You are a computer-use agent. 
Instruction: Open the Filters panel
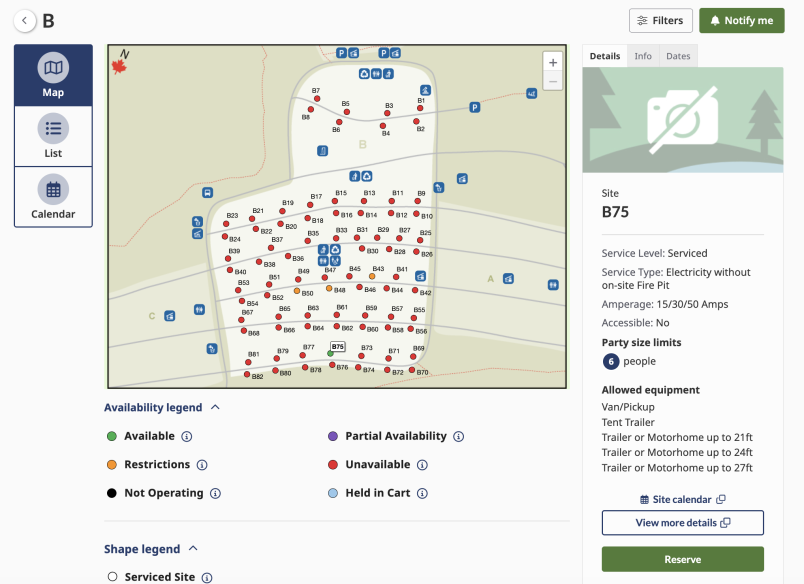coord(660,21)
